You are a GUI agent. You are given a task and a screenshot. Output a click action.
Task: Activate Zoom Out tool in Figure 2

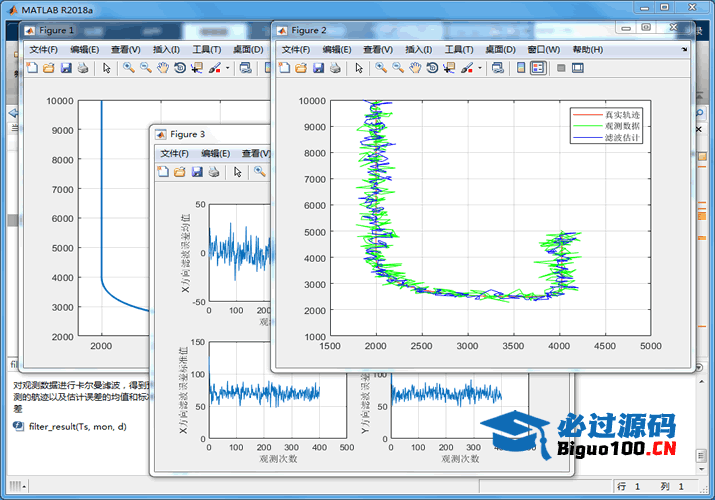click(398, 68)
